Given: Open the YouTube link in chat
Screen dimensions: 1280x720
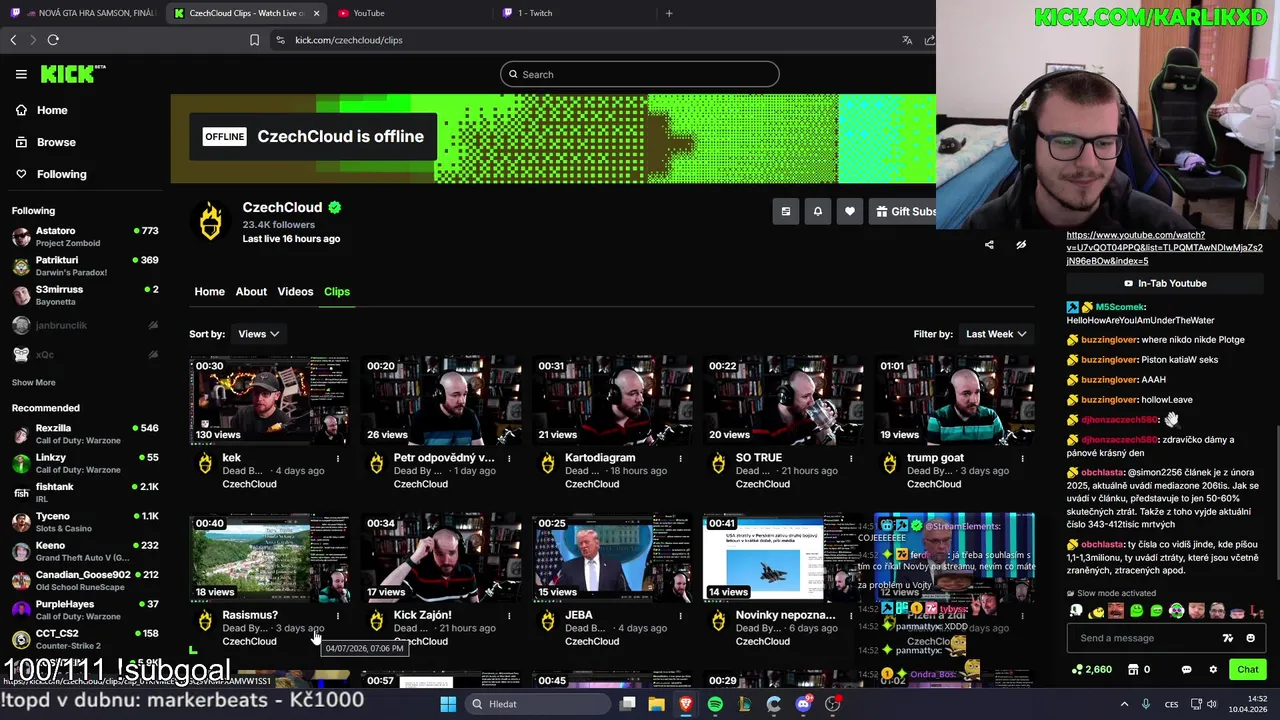Looking at the screenshot, I should [1164, 247].
